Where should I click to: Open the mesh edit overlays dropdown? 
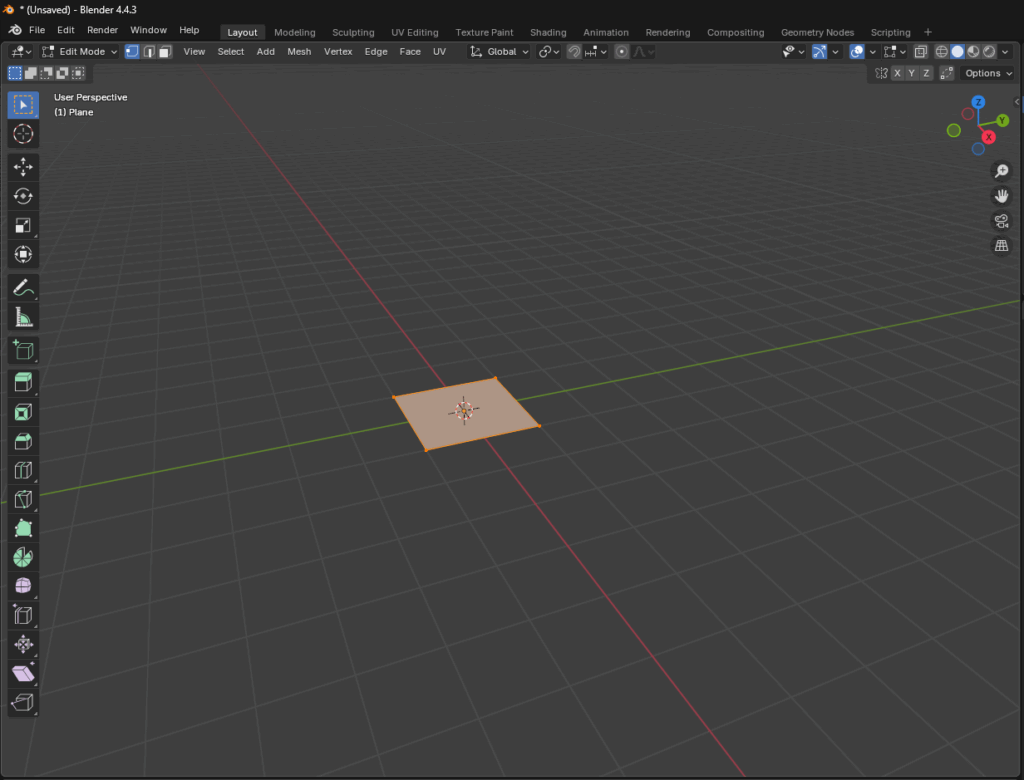894,52
